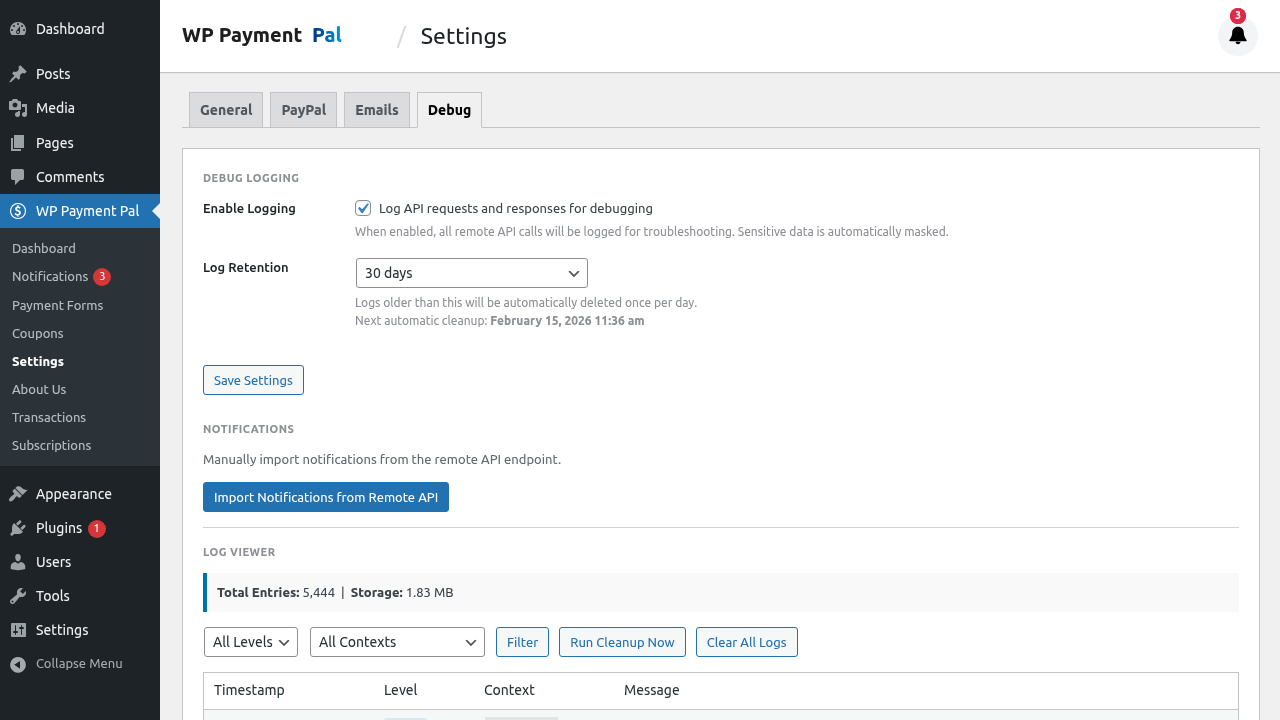This screenshot has height=720, width=1280.
Task: Select the WP Payment Pal dollar icon
Action: click(16, 210)
